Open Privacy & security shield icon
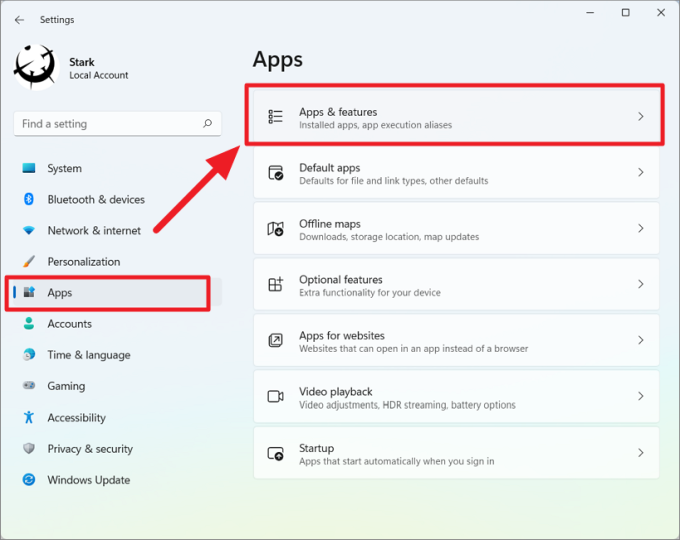The image size is (680, 540). 29,449
